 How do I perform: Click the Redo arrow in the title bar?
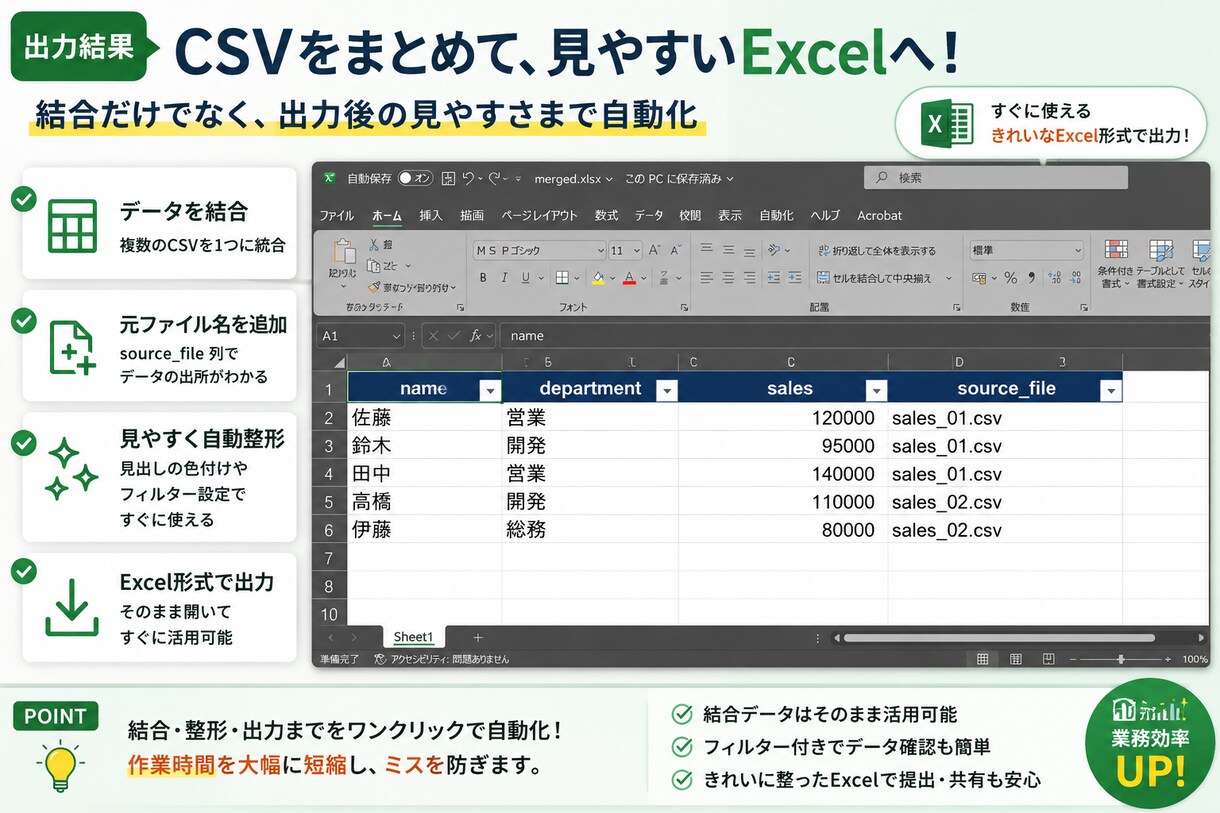pyautogui.click(x=495, y=178)
